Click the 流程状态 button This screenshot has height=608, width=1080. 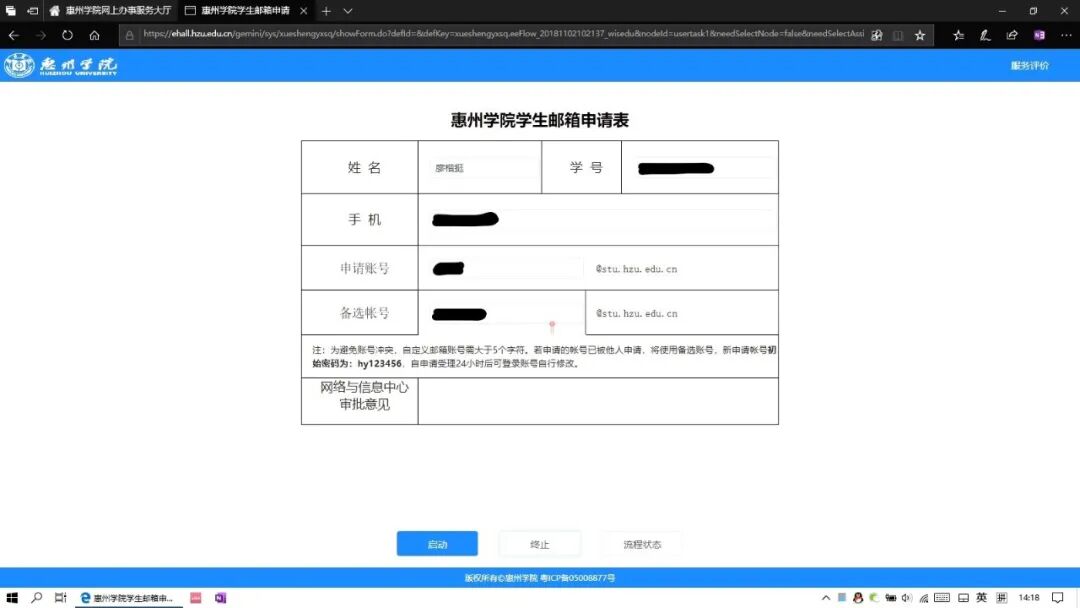[x=642, y=544]
